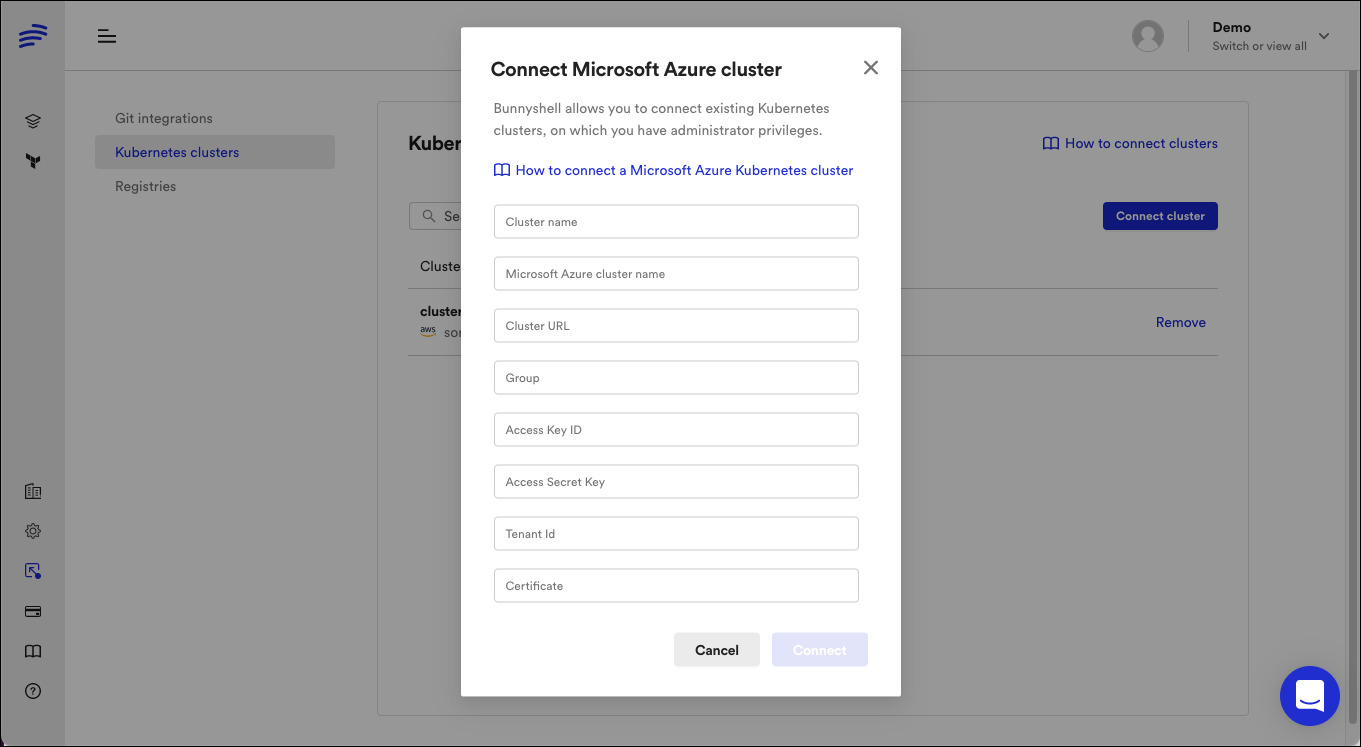Click the Cancel button
The height and width of the screenshot is (747, 1361).
click(x=717, y=650)
